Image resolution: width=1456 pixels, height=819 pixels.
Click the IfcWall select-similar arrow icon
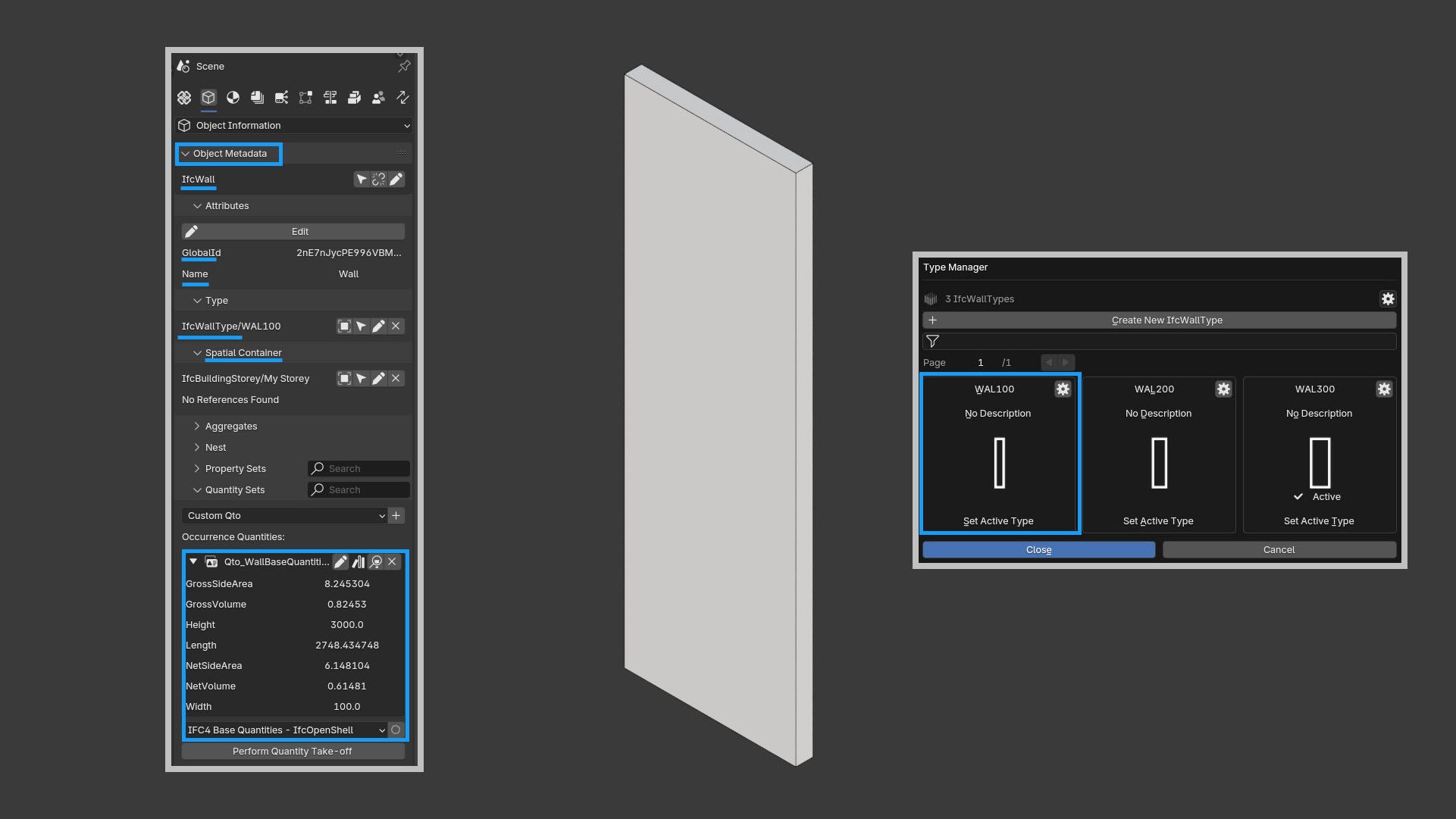click(x=362, y=180)
